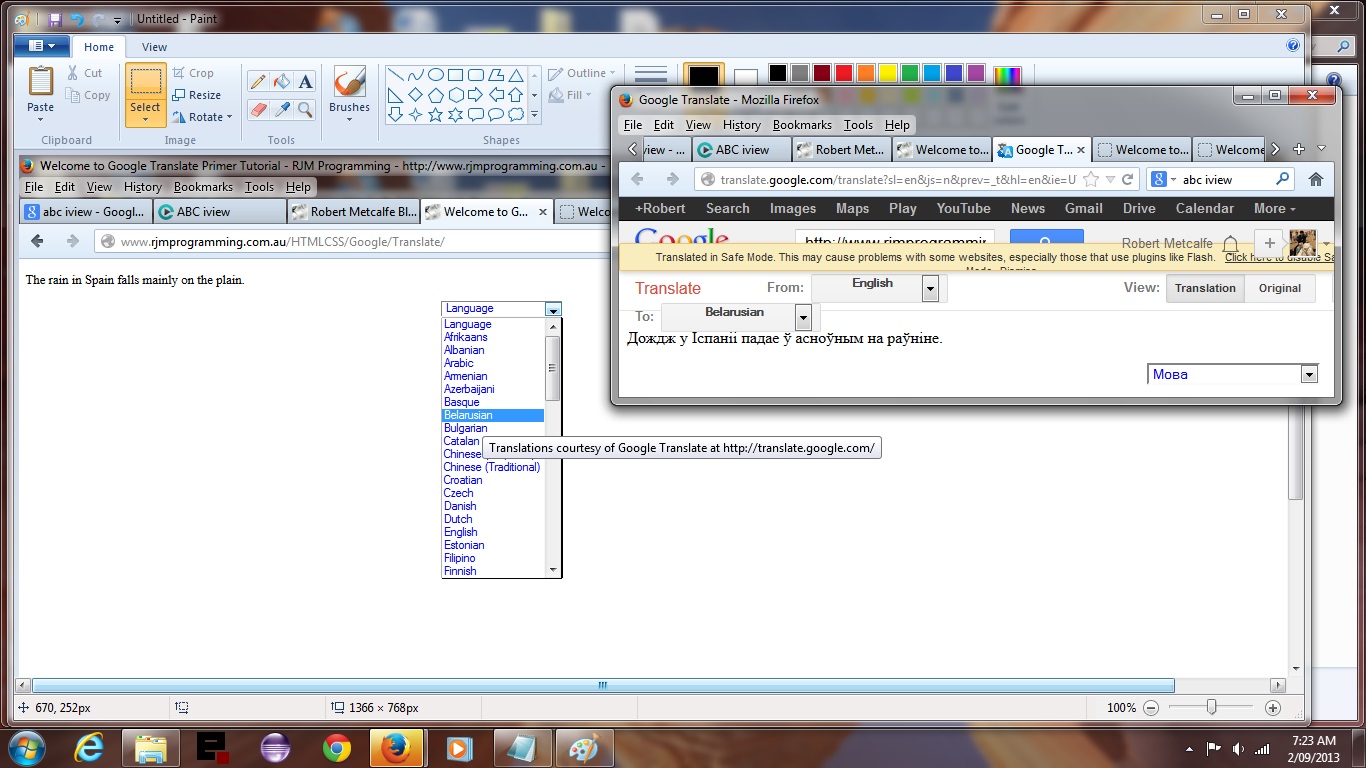Pick the yellow color swatch in Paint
1366x768 pixels.
888,73
